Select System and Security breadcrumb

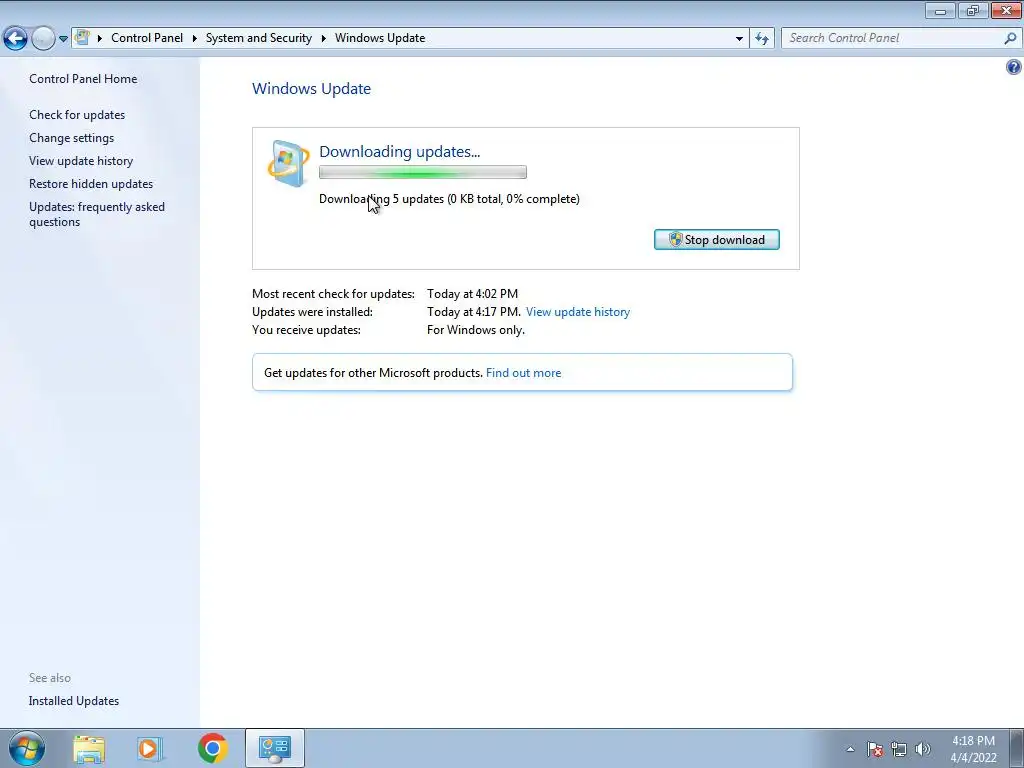click(259, 38)
